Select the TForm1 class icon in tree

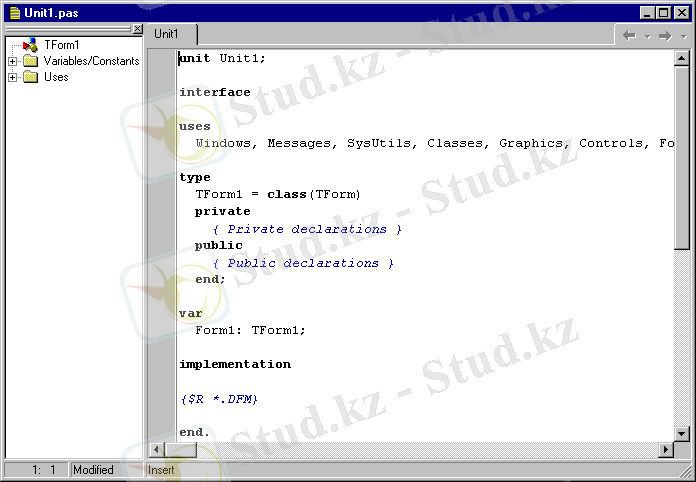tap(30, 45)
